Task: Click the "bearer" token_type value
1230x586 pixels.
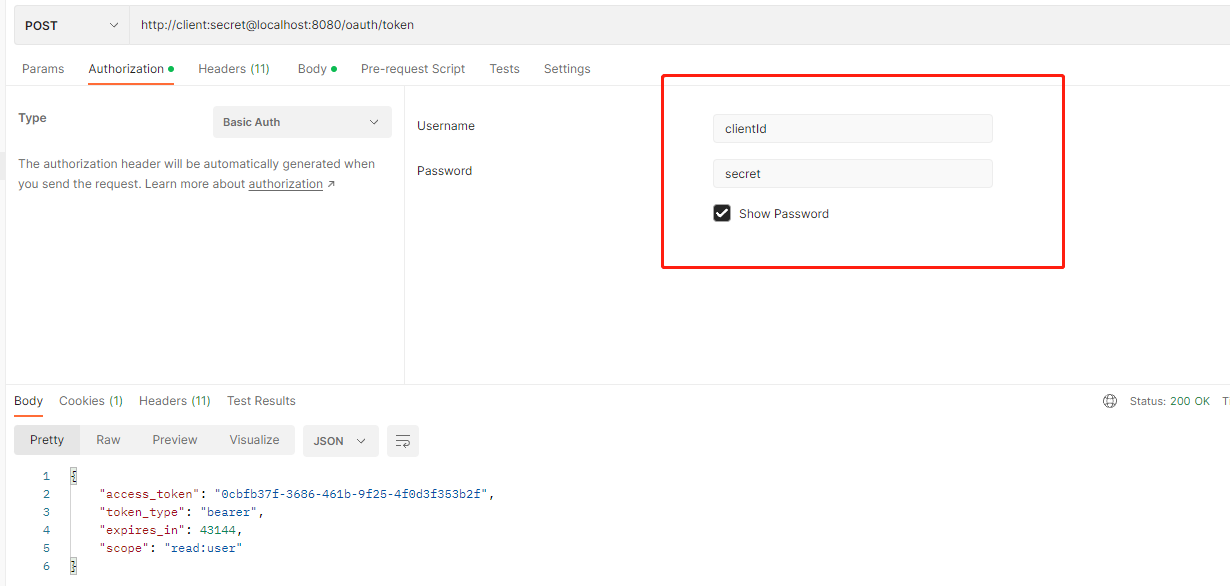Action: coord(229,512)
